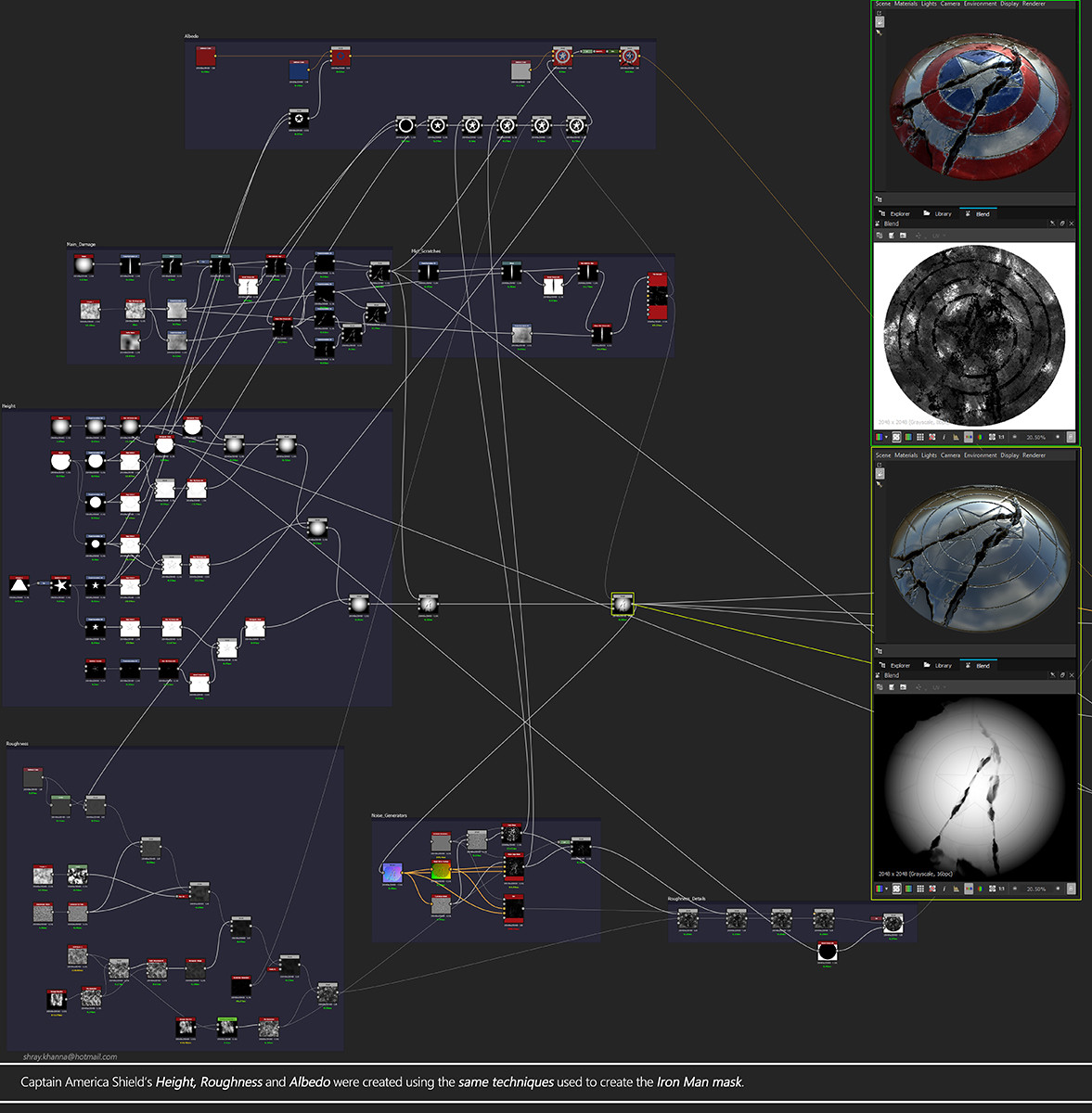Open Camera menu in metallic shield 3D view
The height and width of the screenshot is (1113, 1092).
pyautogui.click(x=951, y=455)
